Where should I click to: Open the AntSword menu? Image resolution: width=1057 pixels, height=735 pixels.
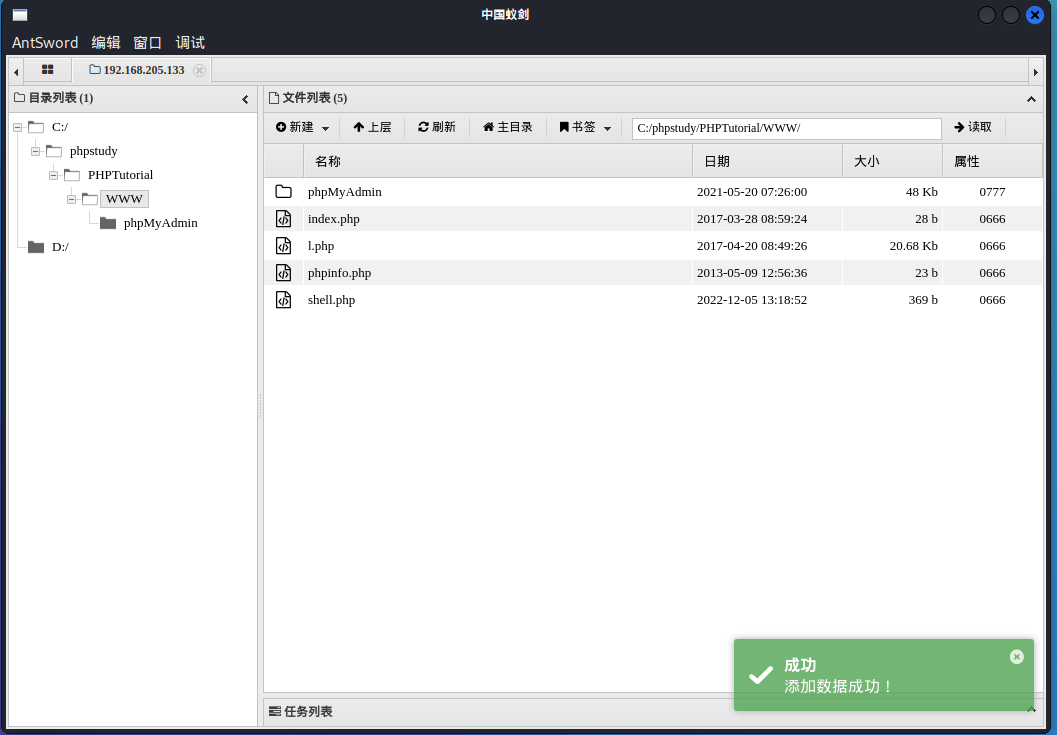(x=45, y=42)
